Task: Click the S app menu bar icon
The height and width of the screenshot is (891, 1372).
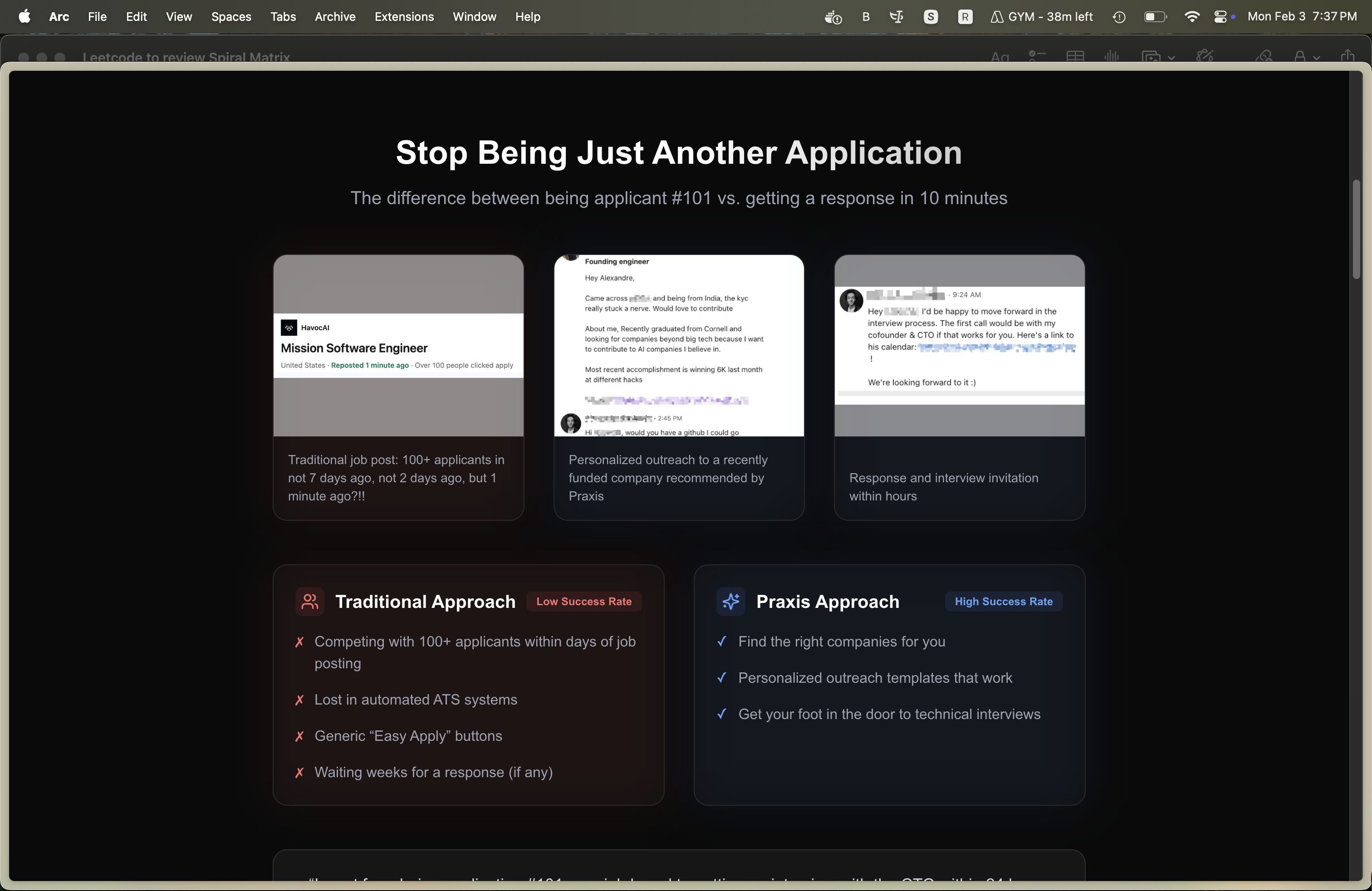Action: pos(931,17)
